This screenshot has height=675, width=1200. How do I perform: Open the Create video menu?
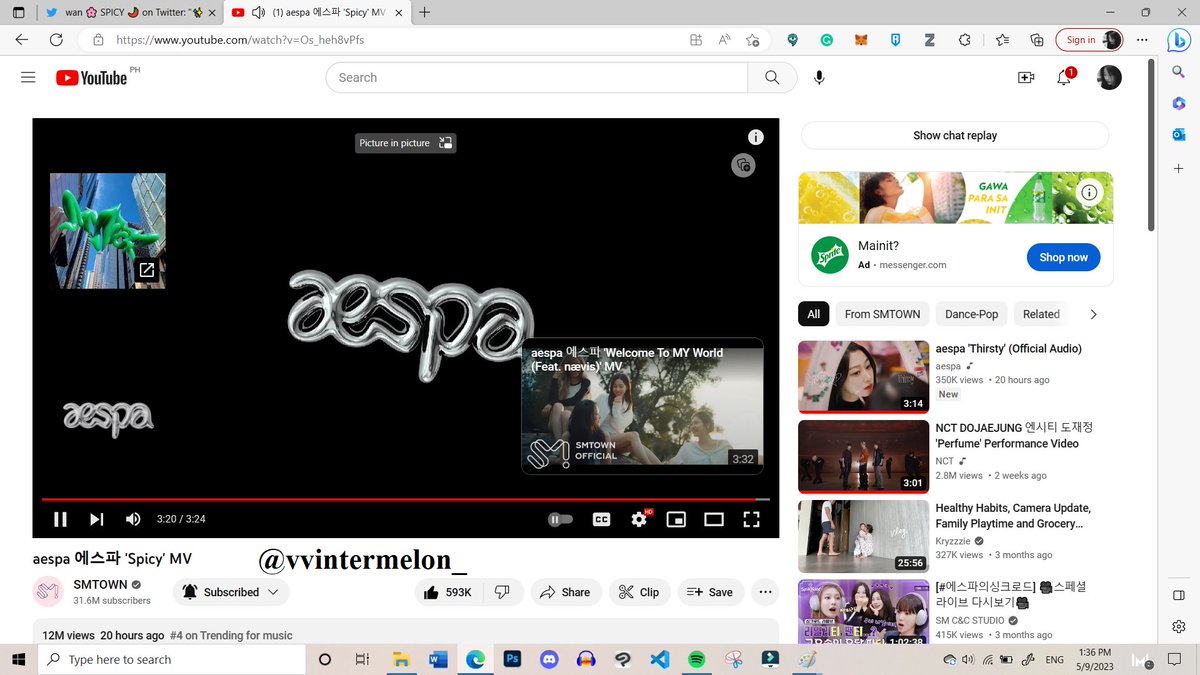pyautogui.click(x=1025, y=77)
